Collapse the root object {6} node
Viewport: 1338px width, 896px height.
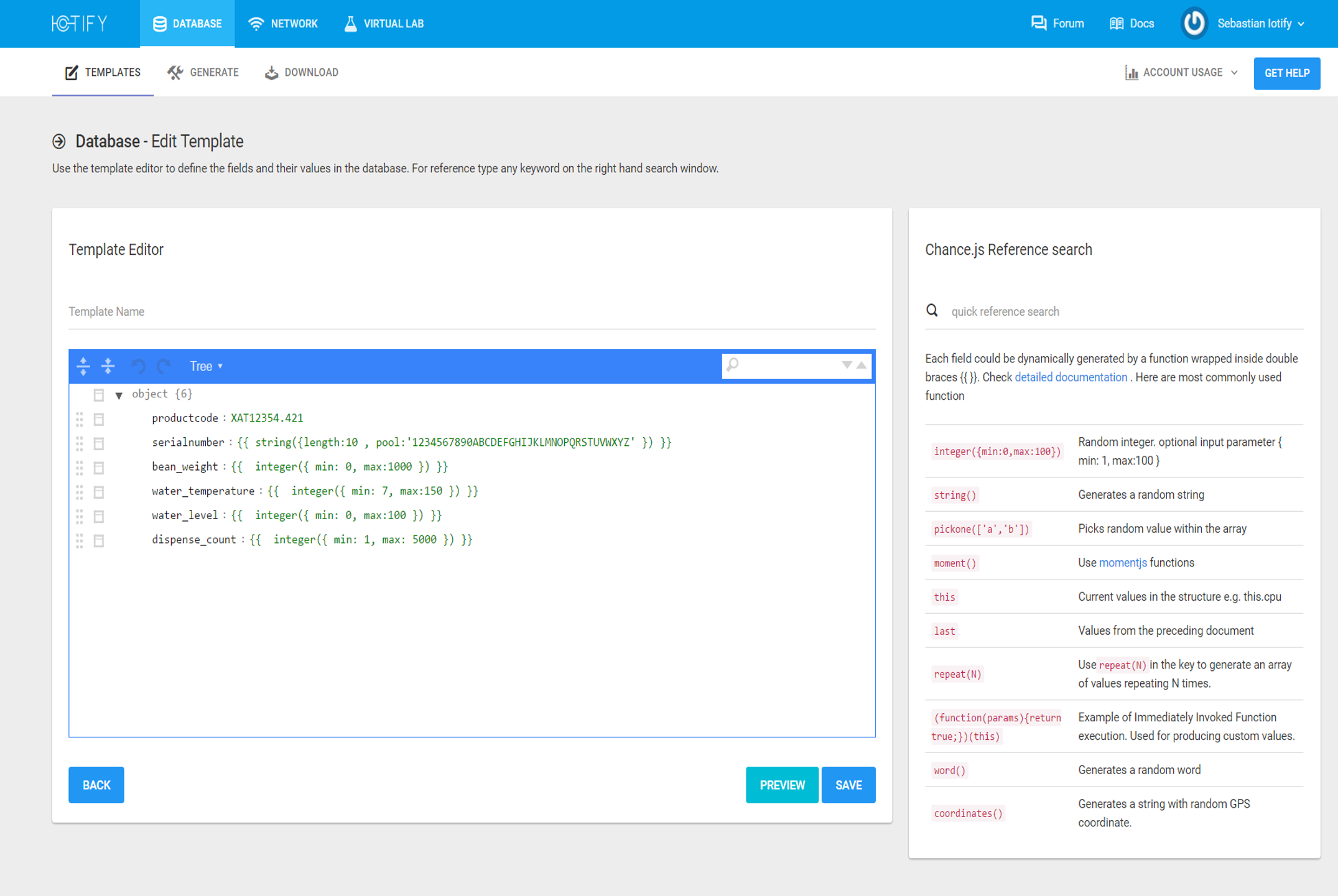click(119, 395)
